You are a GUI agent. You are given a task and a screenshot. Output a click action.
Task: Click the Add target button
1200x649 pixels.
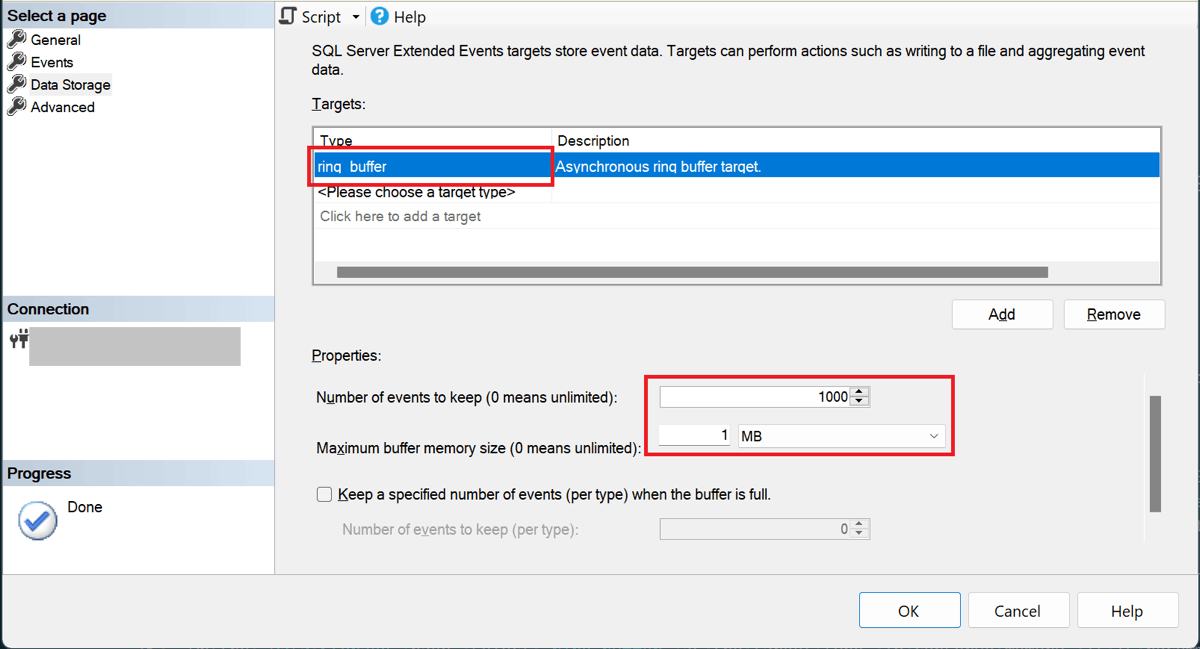pos(1002,314)
